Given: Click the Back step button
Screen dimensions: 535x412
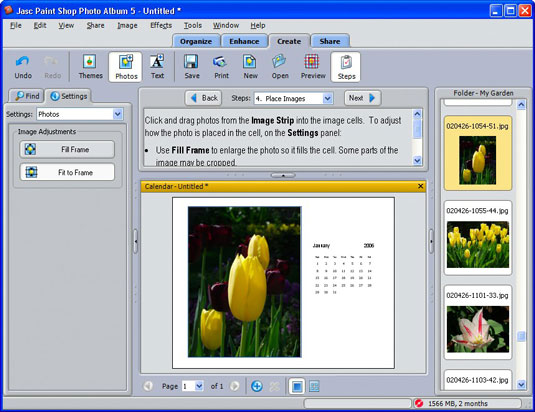Looking at the screenshot, I should tap(203, 98).
